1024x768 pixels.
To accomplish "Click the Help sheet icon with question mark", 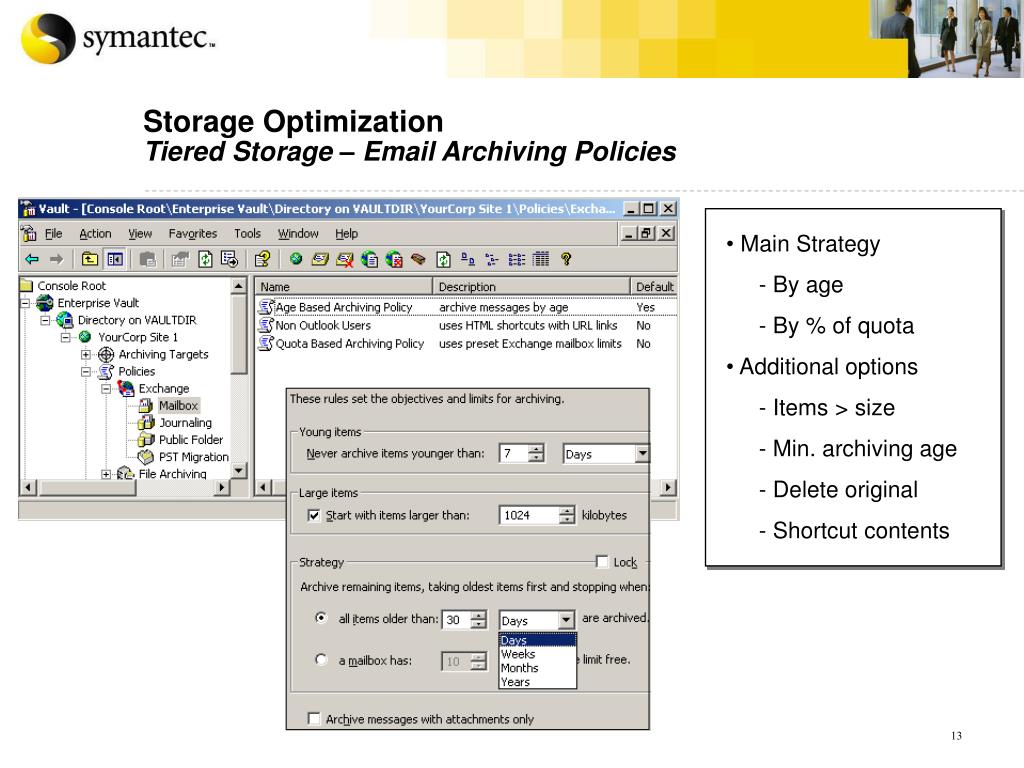I will [x=263, y=259].
